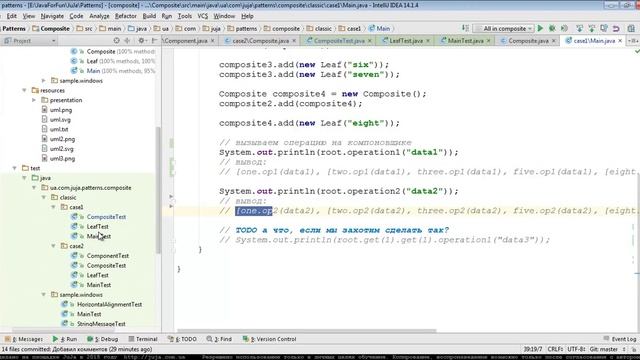Image resolution: width=640 pixels, height=360 pixels.
Task: Close the CompositeTest.java tab
Action: 370,41
